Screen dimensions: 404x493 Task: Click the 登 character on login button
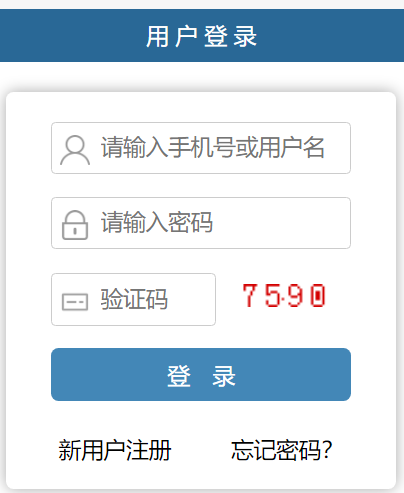(179, 376)
